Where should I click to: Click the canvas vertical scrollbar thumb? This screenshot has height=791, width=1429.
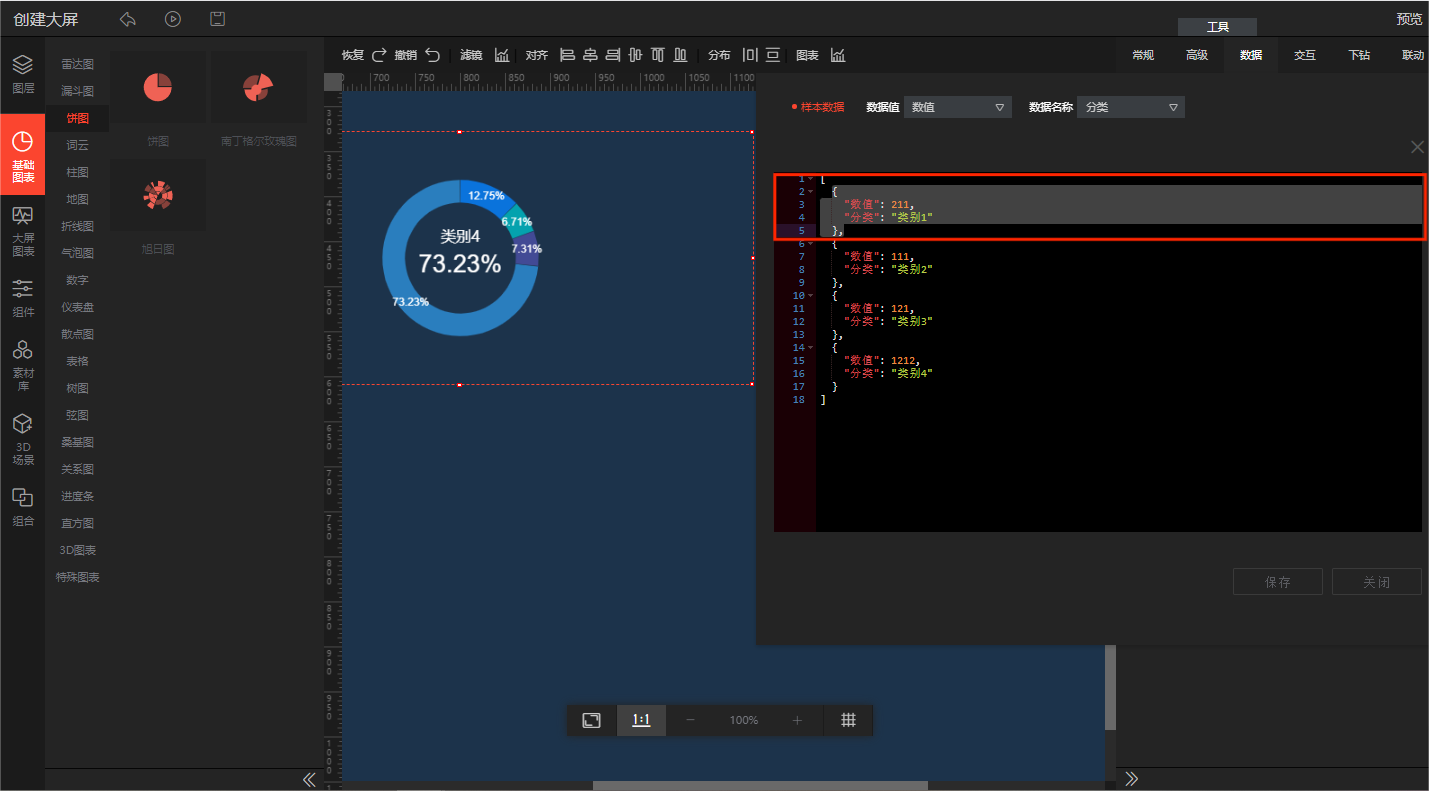point(1110,687)
